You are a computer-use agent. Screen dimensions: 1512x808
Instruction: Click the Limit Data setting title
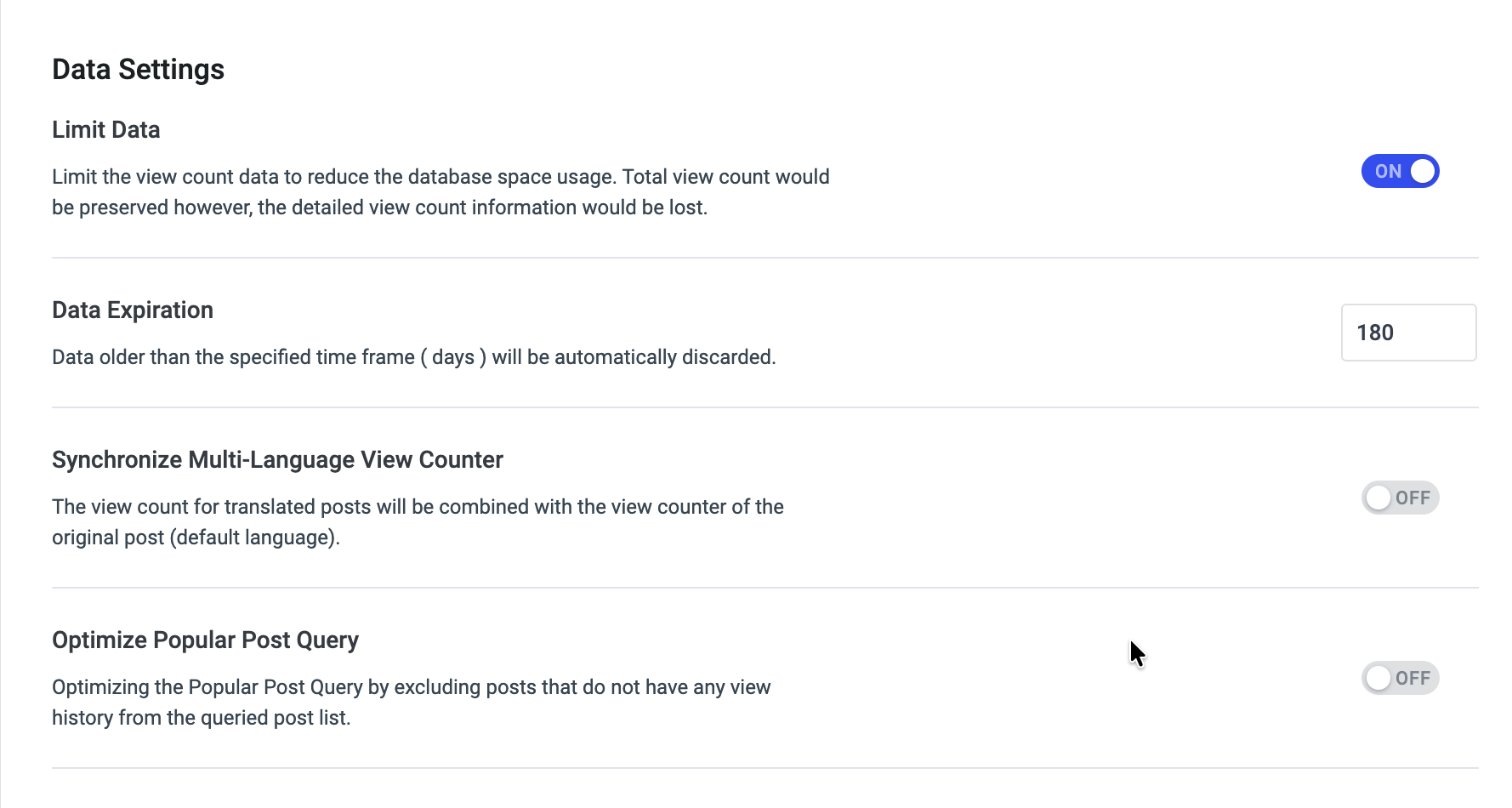(x=106, y=129)
